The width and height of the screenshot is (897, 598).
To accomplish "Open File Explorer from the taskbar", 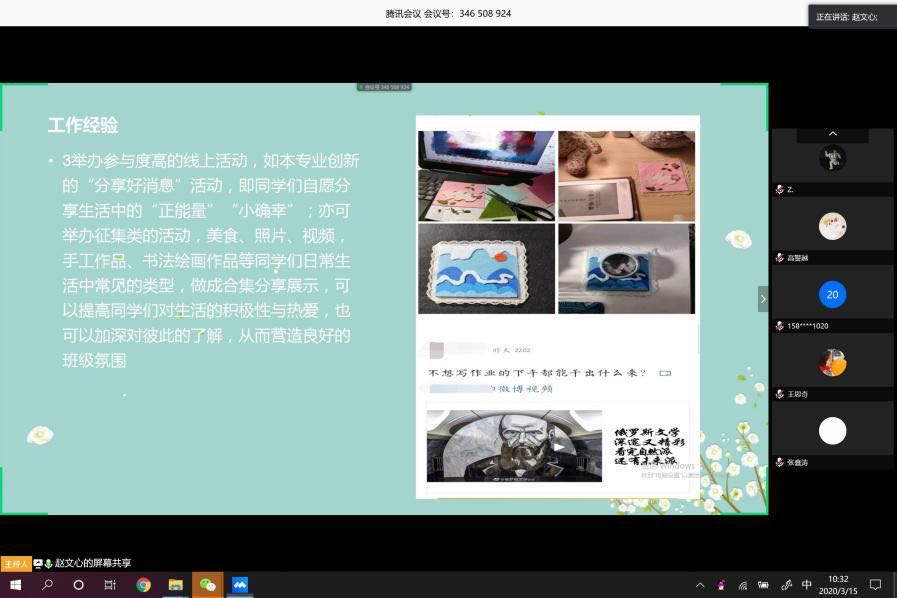I will pyautogui.click(x=175, y=585).
